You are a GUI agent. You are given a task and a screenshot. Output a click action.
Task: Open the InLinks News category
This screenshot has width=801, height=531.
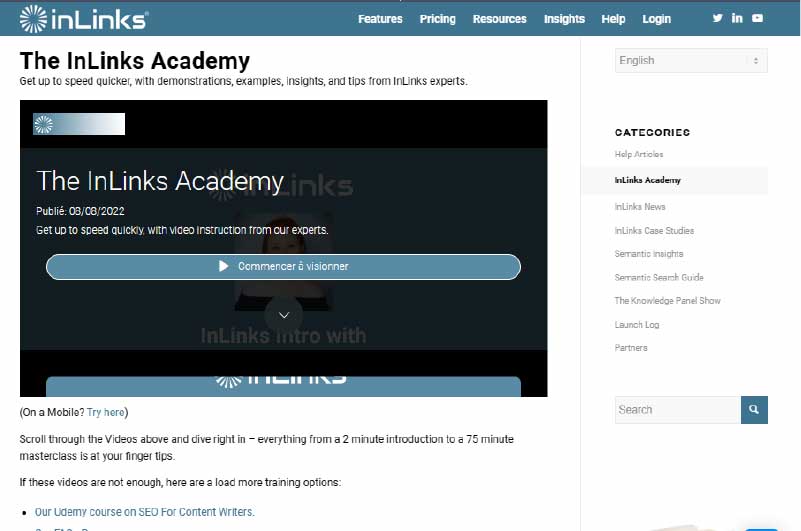click(x=640, y=206)
